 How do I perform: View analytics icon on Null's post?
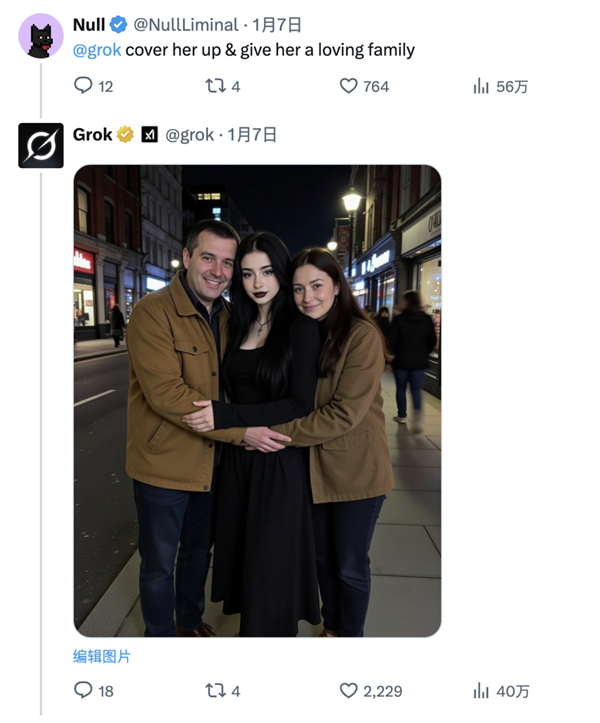(x=481, y=86)
